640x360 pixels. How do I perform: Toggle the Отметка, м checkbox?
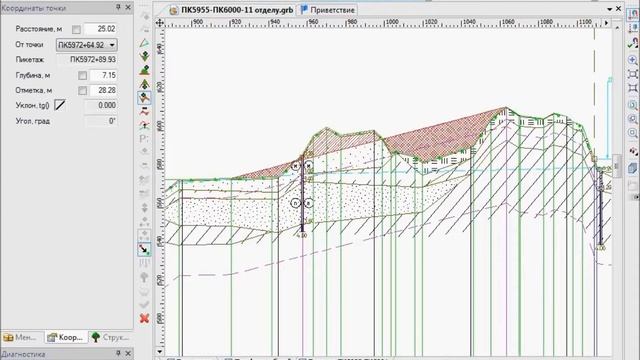point(82,91)
